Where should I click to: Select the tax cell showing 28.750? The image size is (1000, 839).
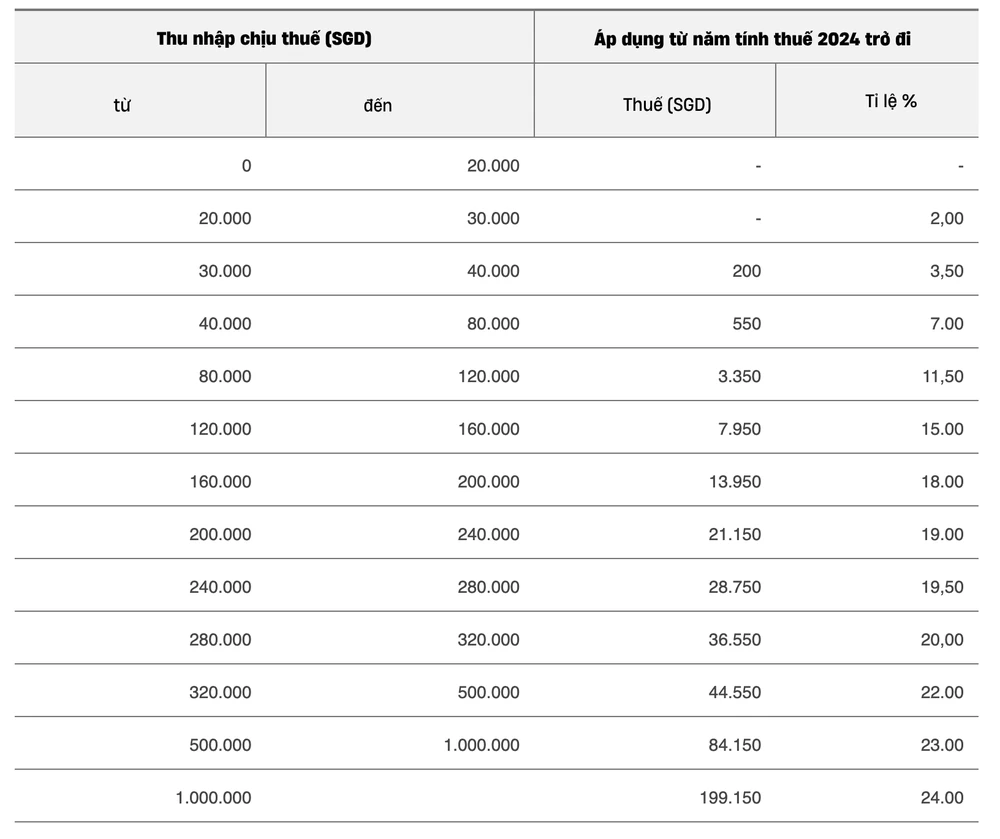click(731, 588)
